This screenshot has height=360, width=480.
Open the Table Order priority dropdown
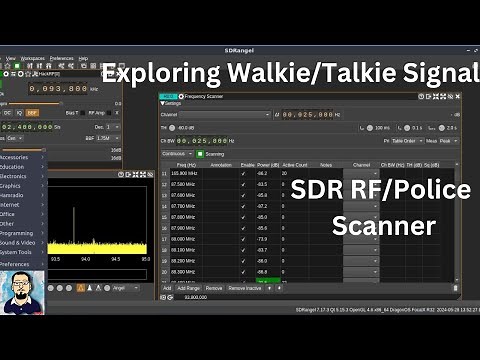click(407, 141)
